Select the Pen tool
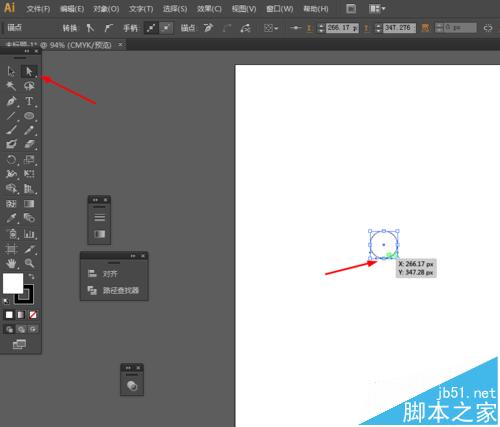 tap(11, 101)
